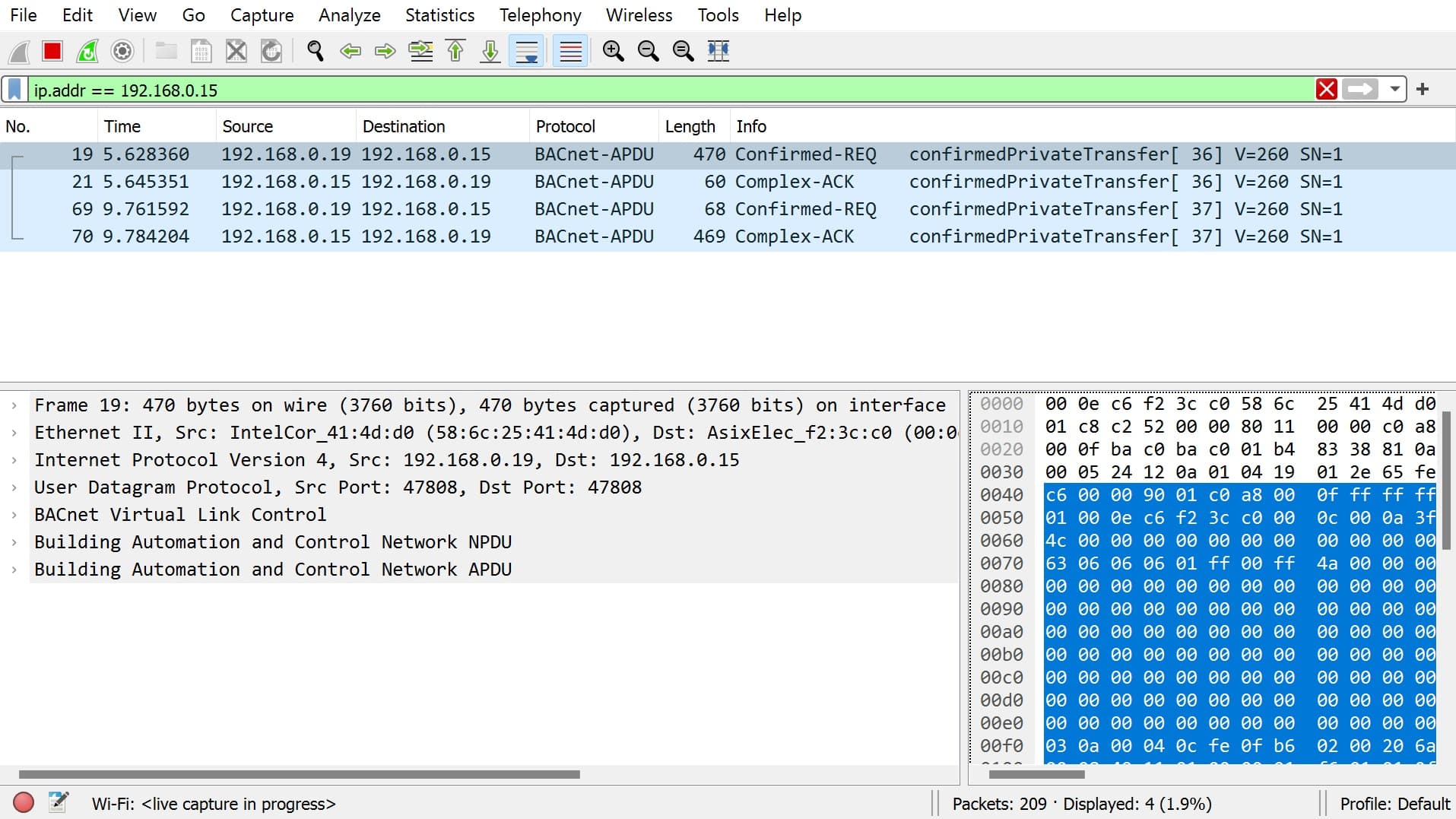Restart the current capture
The width and height of the screenshot is (1456, 819).
(87, 51)
